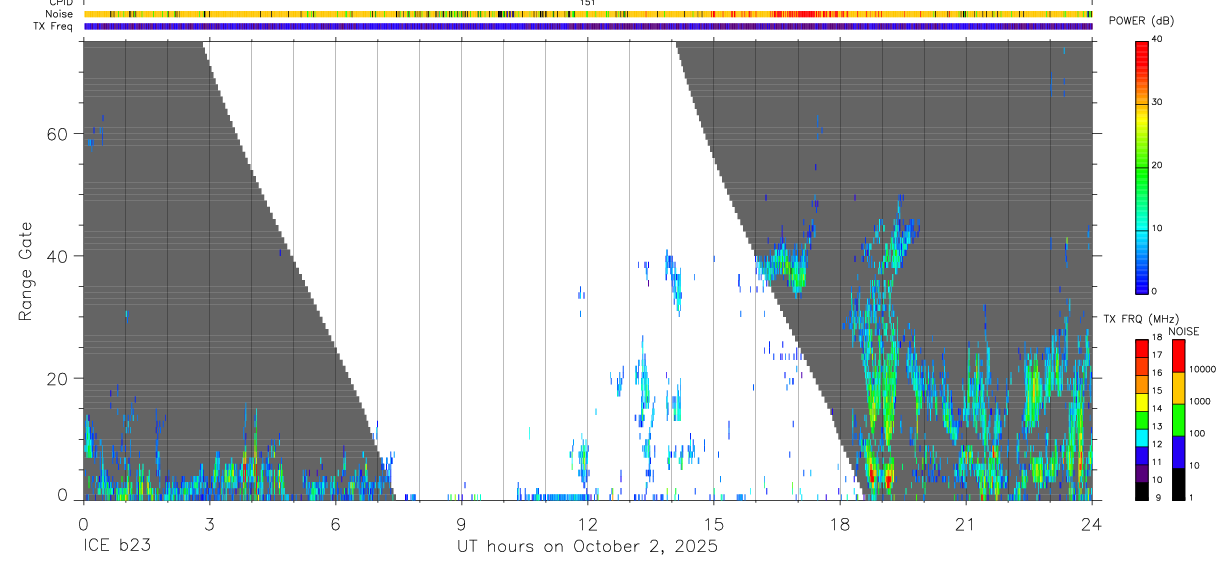Click the 20 value on POWER color bar

pyautogui.click(x=1157, y=166)
